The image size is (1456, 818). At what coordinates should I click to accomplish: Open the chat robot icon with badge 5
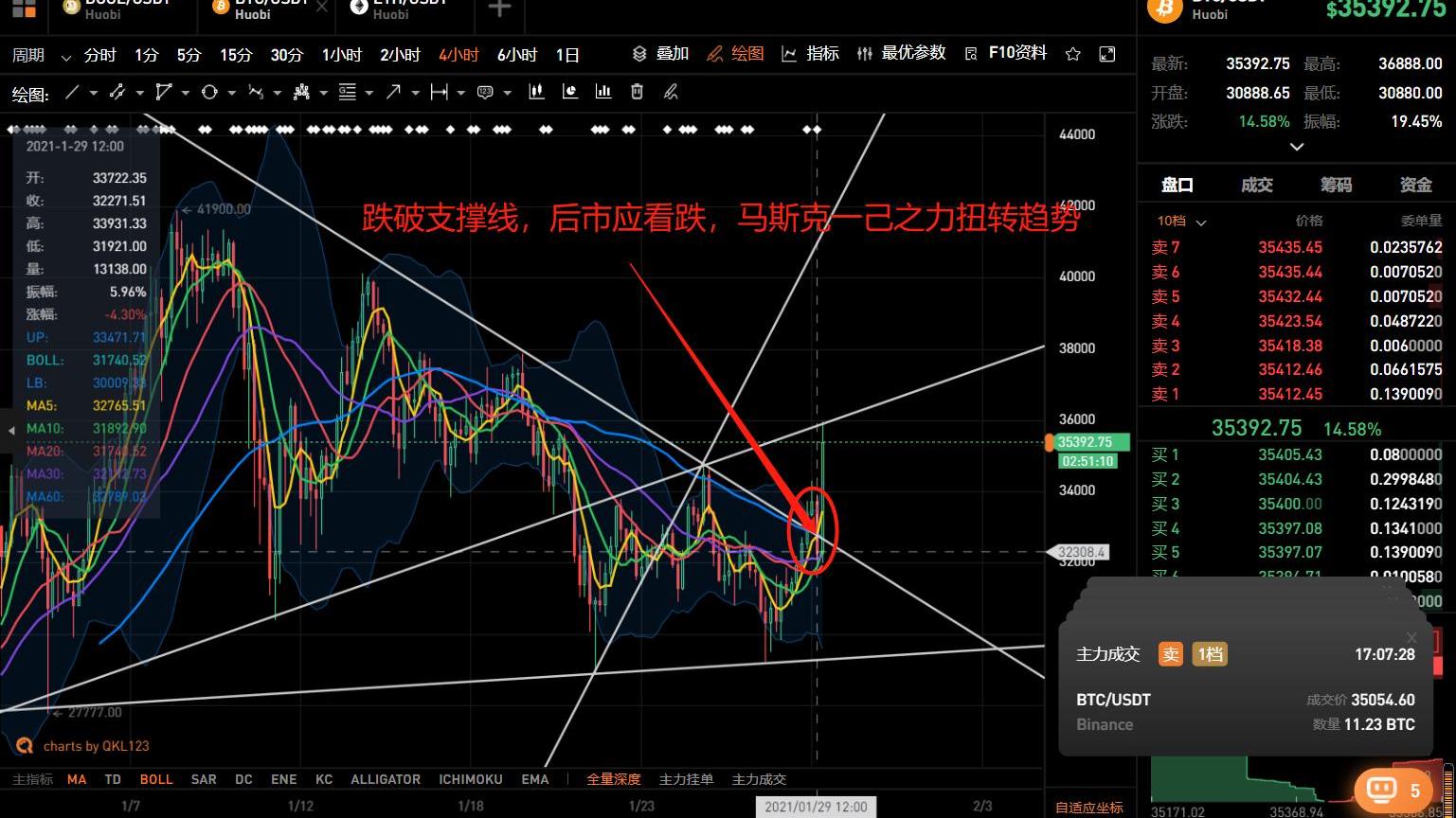click(x=1393, y=791)
